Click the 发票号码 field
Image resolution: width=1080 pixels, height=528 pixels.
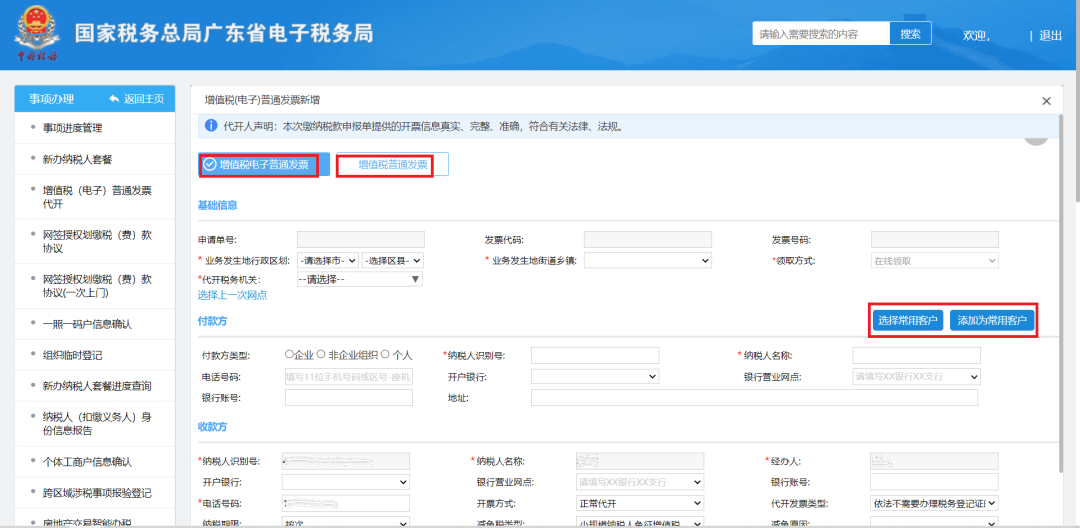click(935, 240)
